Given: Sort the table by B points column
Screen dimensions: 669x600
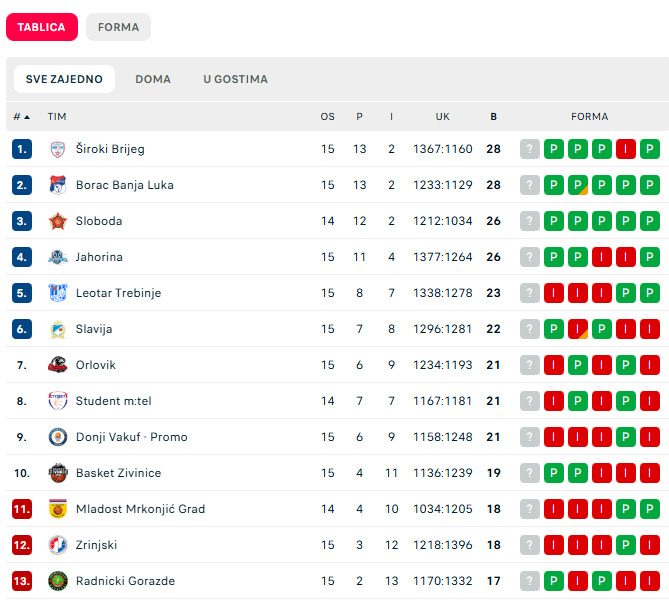Looking at the screenshot, I should pyautogui.click(x=493, y=117).
